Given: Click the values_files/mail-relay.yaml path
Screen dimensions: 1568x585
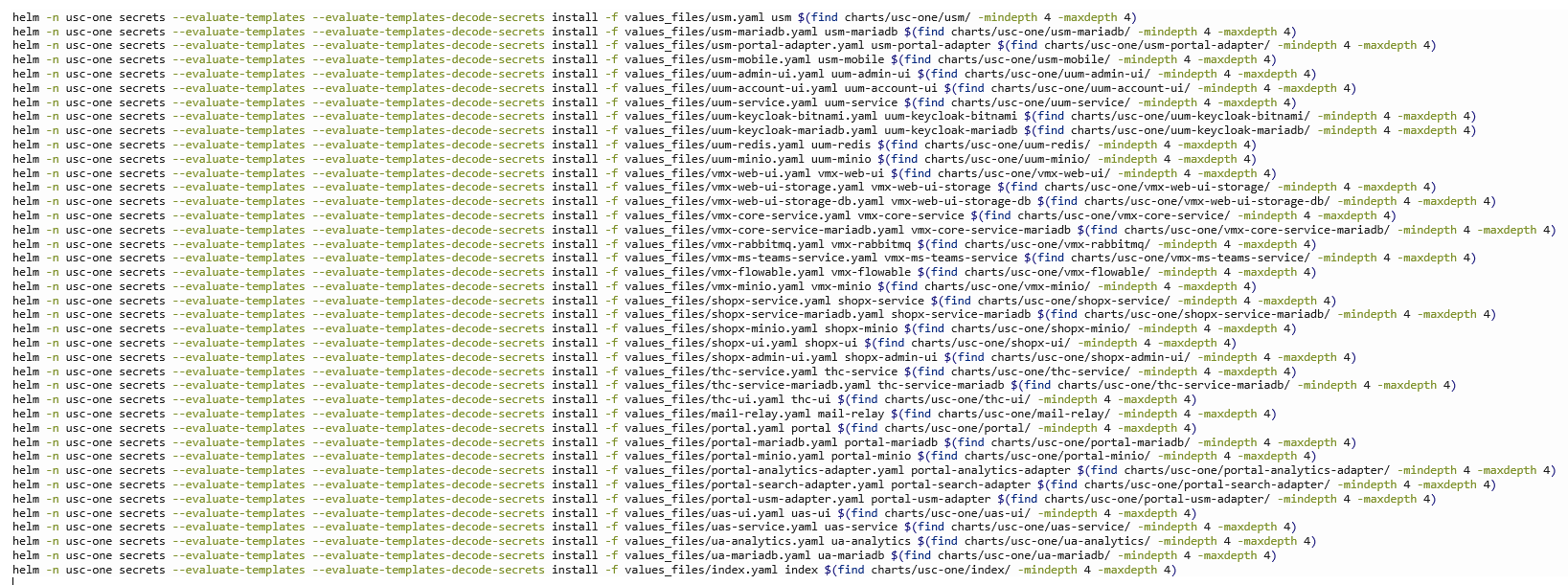Looking at the screenshot, I should pos(717,414).
